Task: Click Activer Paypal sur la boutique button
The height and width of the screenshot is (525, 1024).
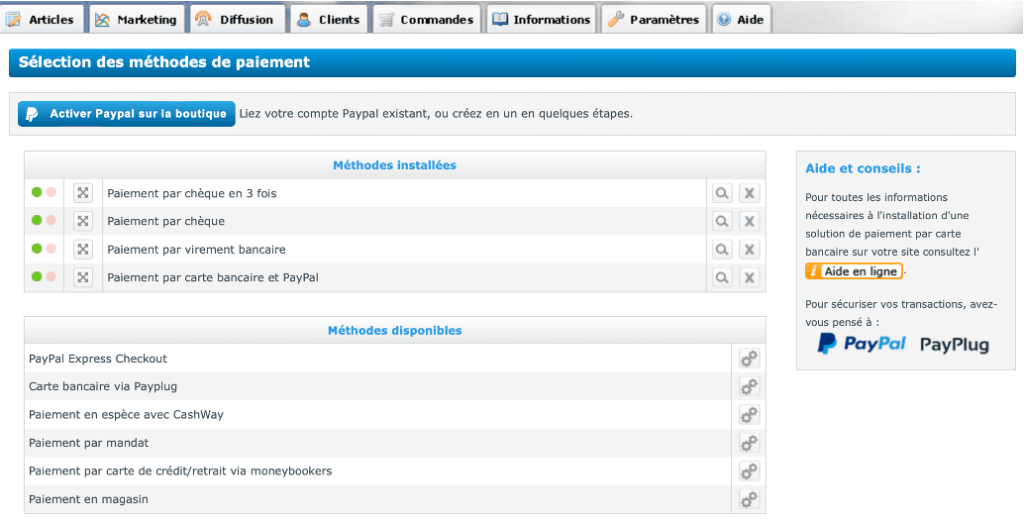Action: tap(127, 114)
